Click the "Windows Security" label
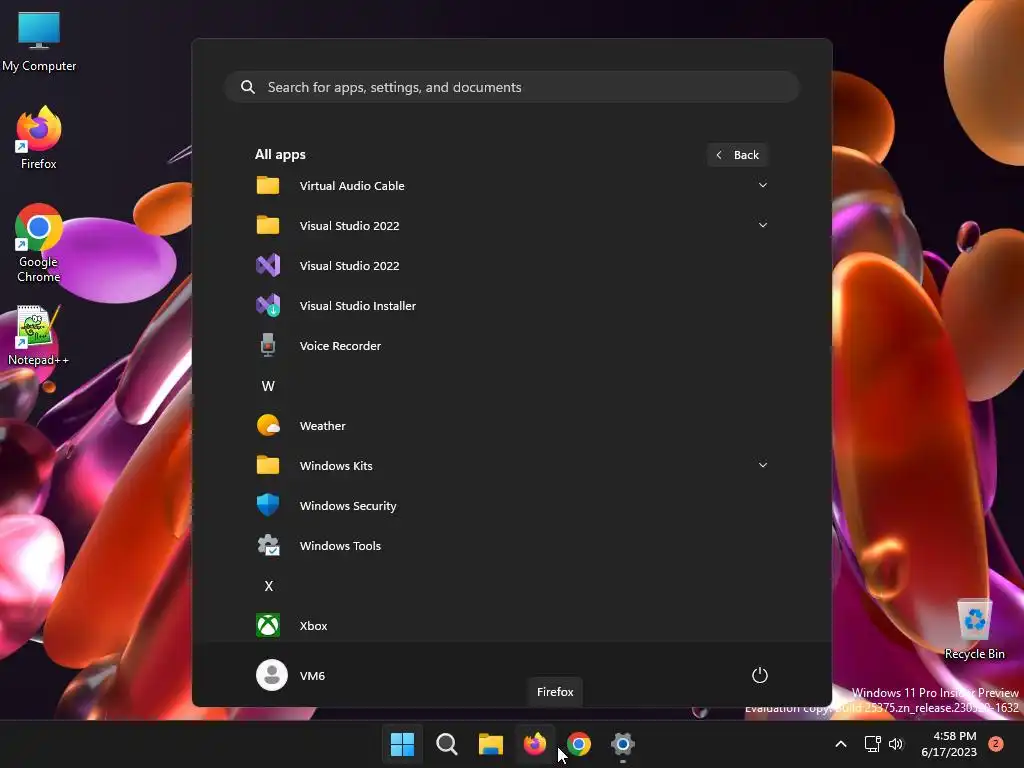The image size is (1024, 768). [348, 505]
